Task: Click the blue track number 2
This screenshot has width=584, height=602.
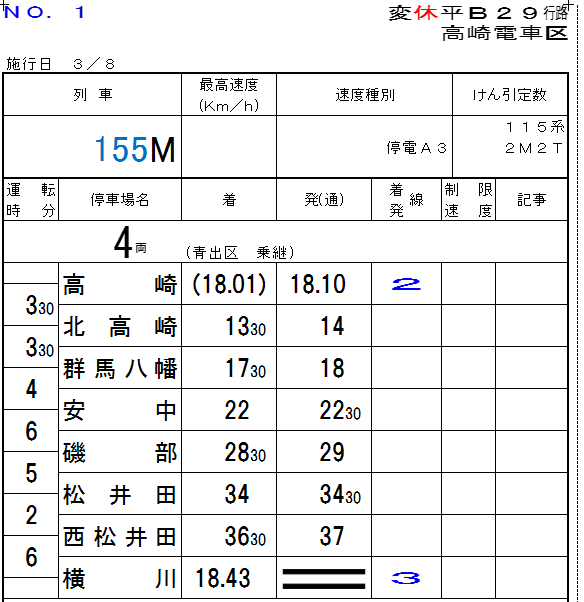Action: 406,284
